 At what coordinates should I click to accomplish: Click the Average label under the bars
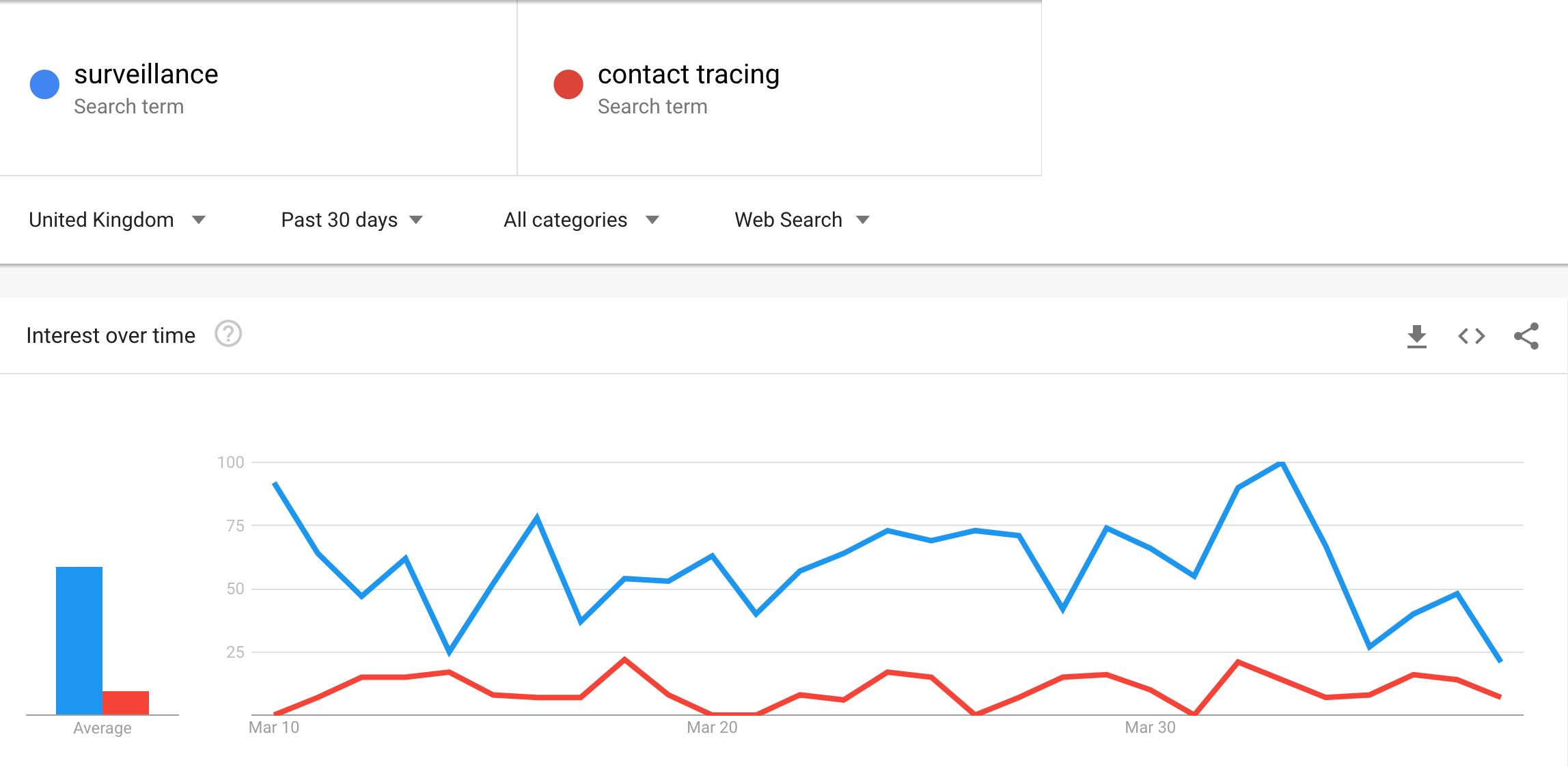[x=102, y=728]
